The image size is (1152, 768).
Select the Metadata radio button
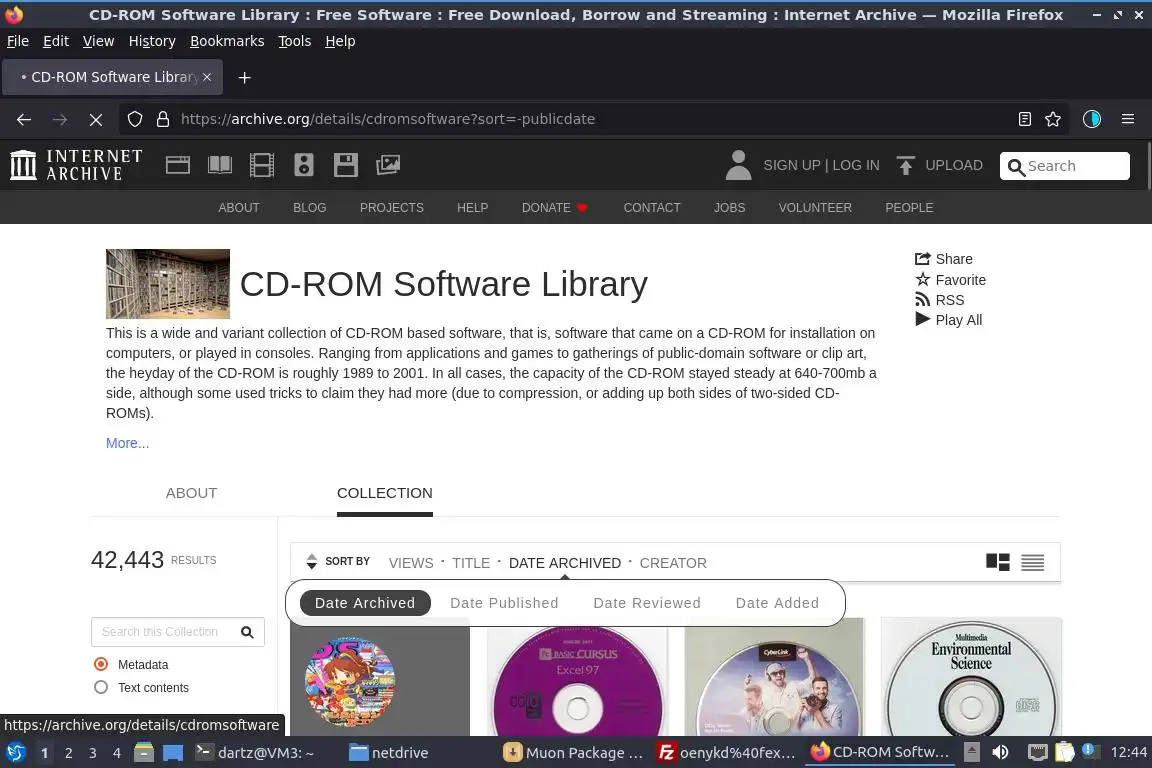[101, 664]
